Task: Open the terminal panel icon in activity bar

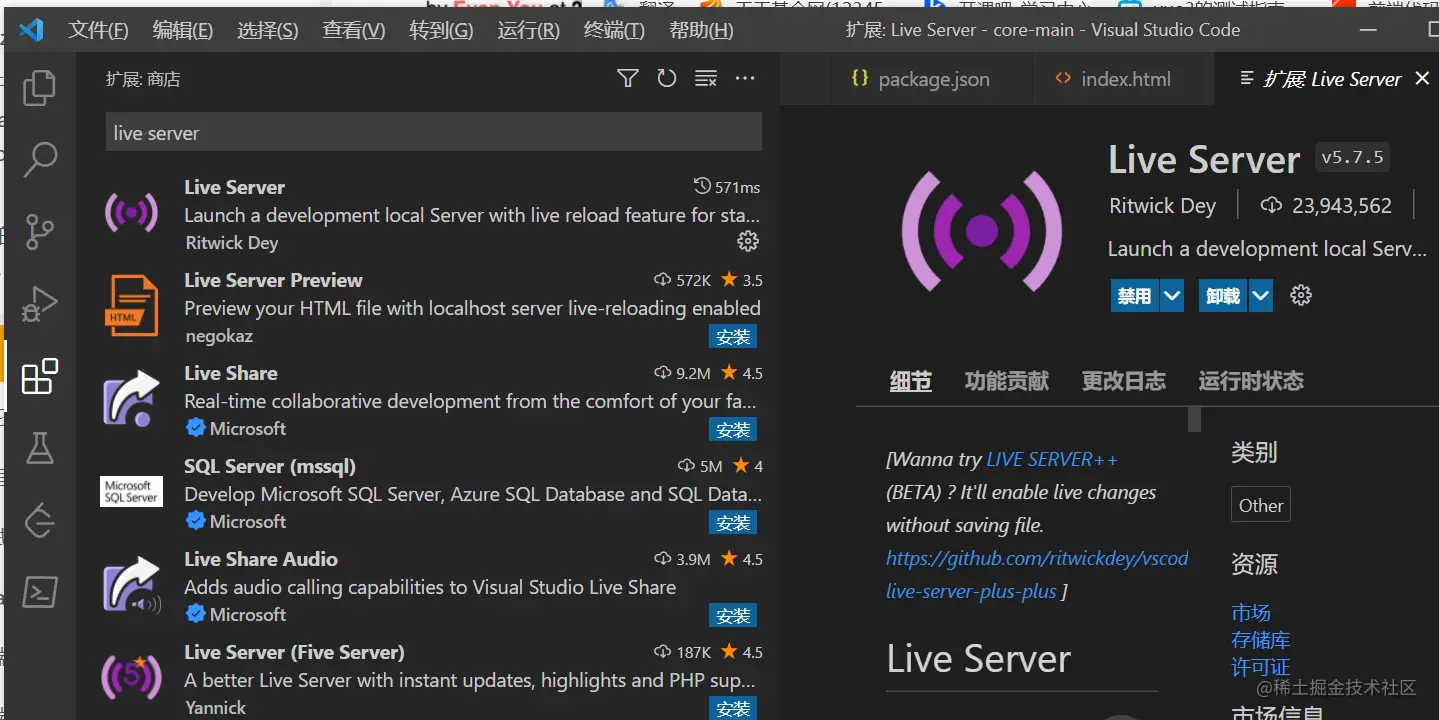Action: (x=40, y=593)
